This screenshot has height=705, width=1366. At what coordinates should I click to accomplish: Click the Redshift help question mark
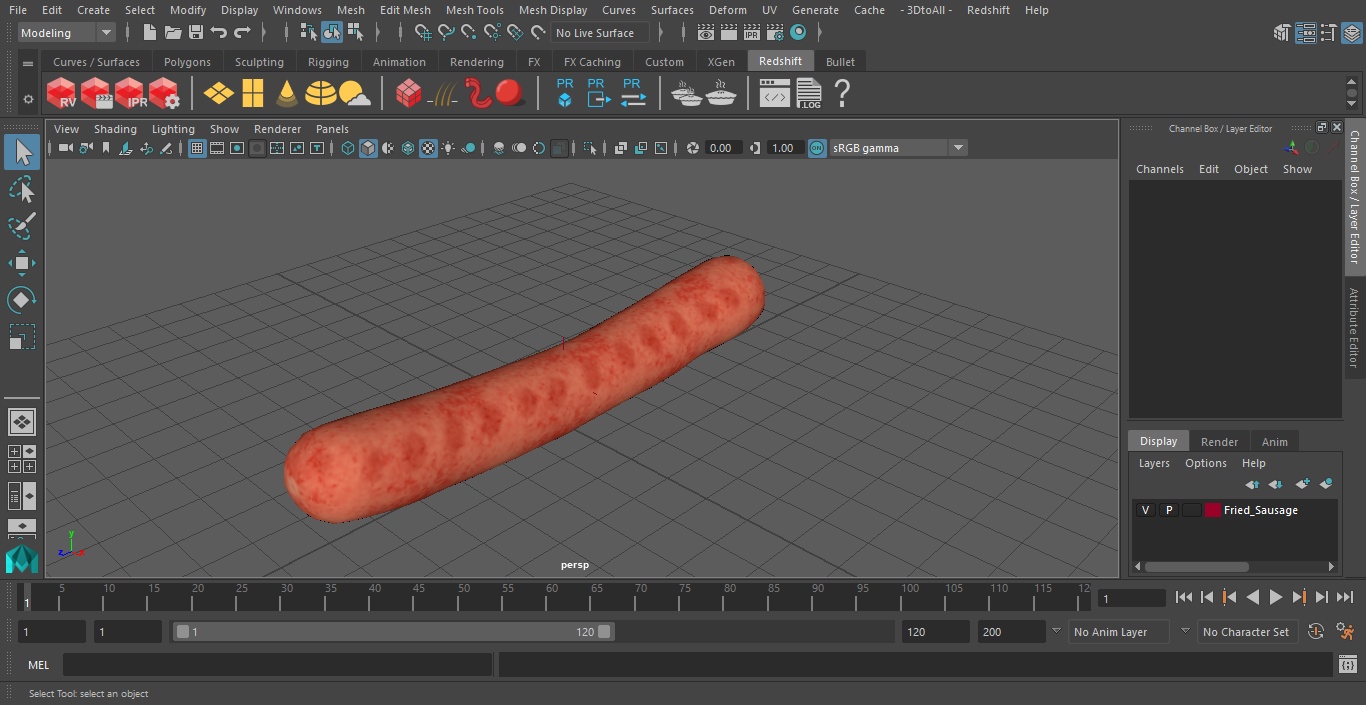(842, 94)
